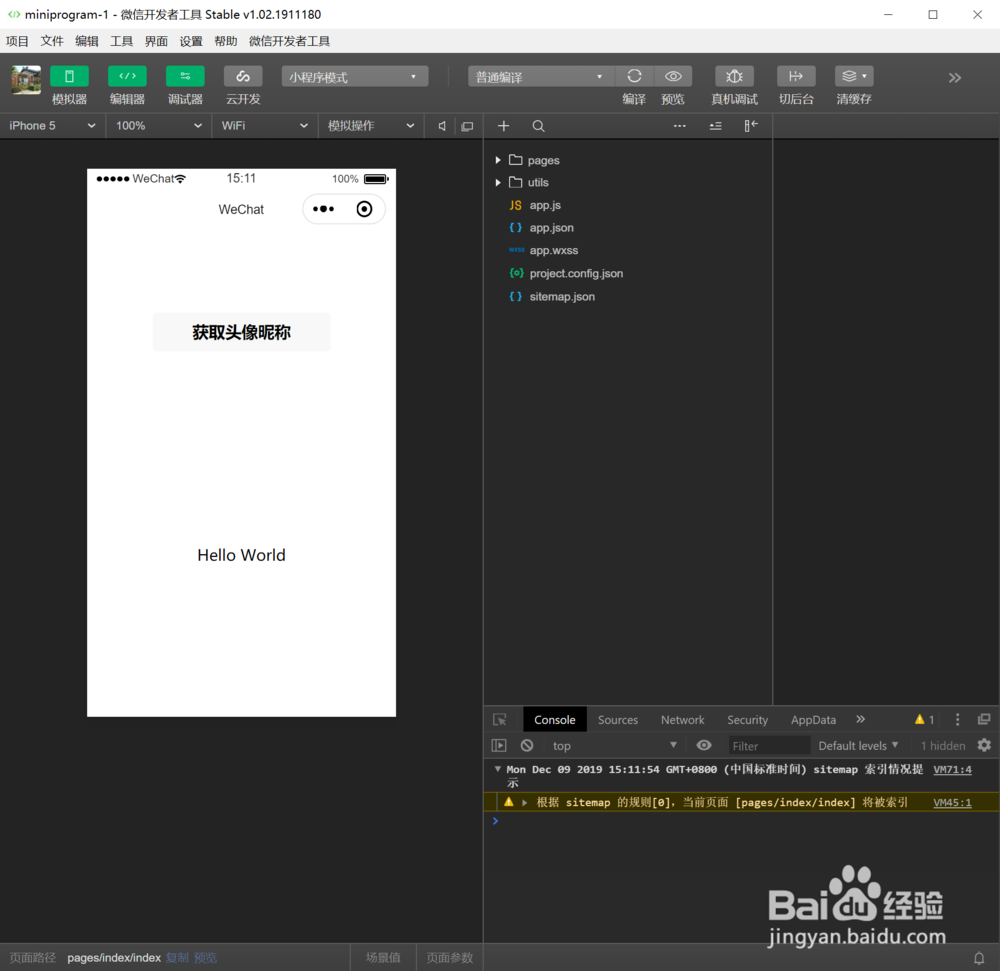The height and width of the screenshot is (971, 1000).
Task: Start 真机调试 remote debugging
Action: coord(734,77)
